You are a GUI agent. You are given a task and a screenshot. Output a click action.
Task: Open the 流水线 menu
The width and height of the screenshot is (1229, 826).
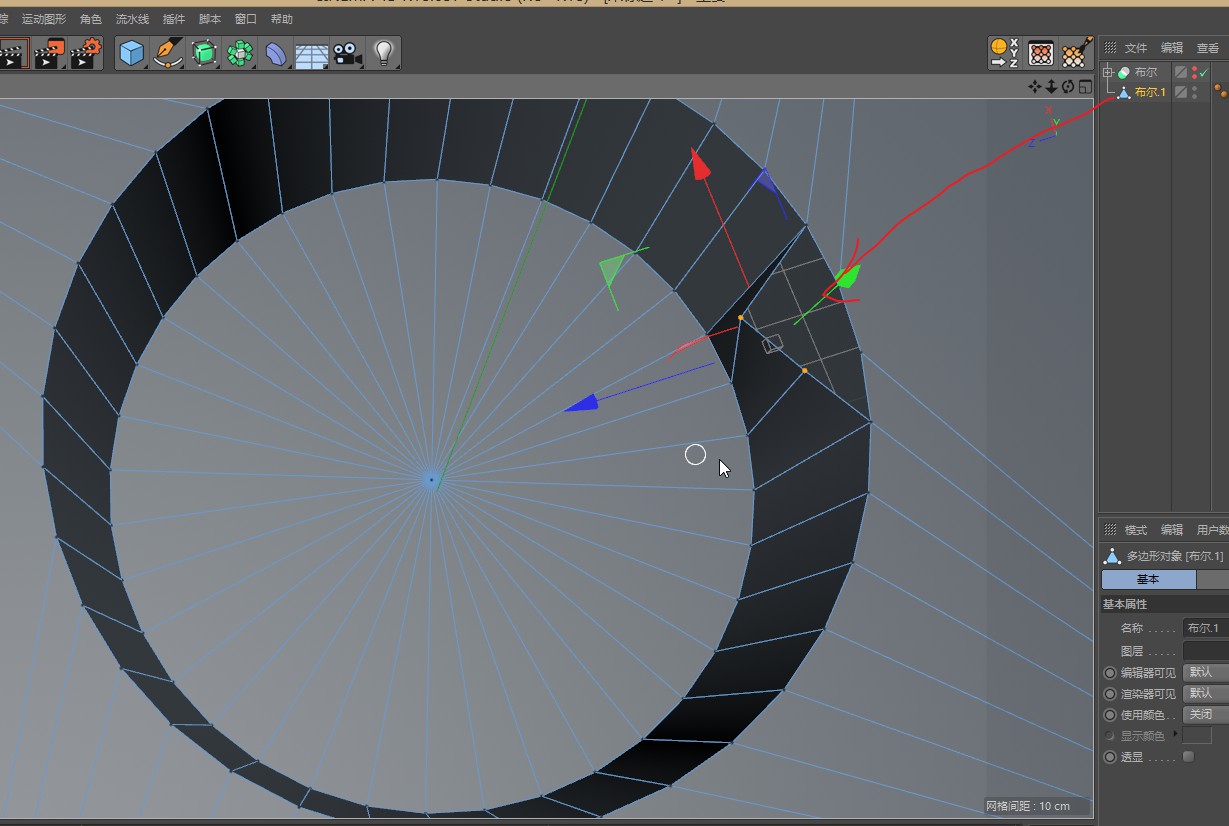point(132,19)
